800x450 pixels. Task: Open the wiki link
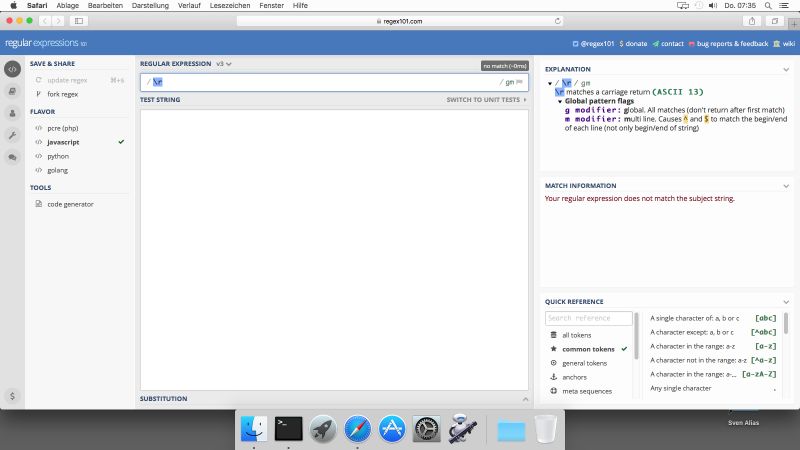[x=784, y=44]
